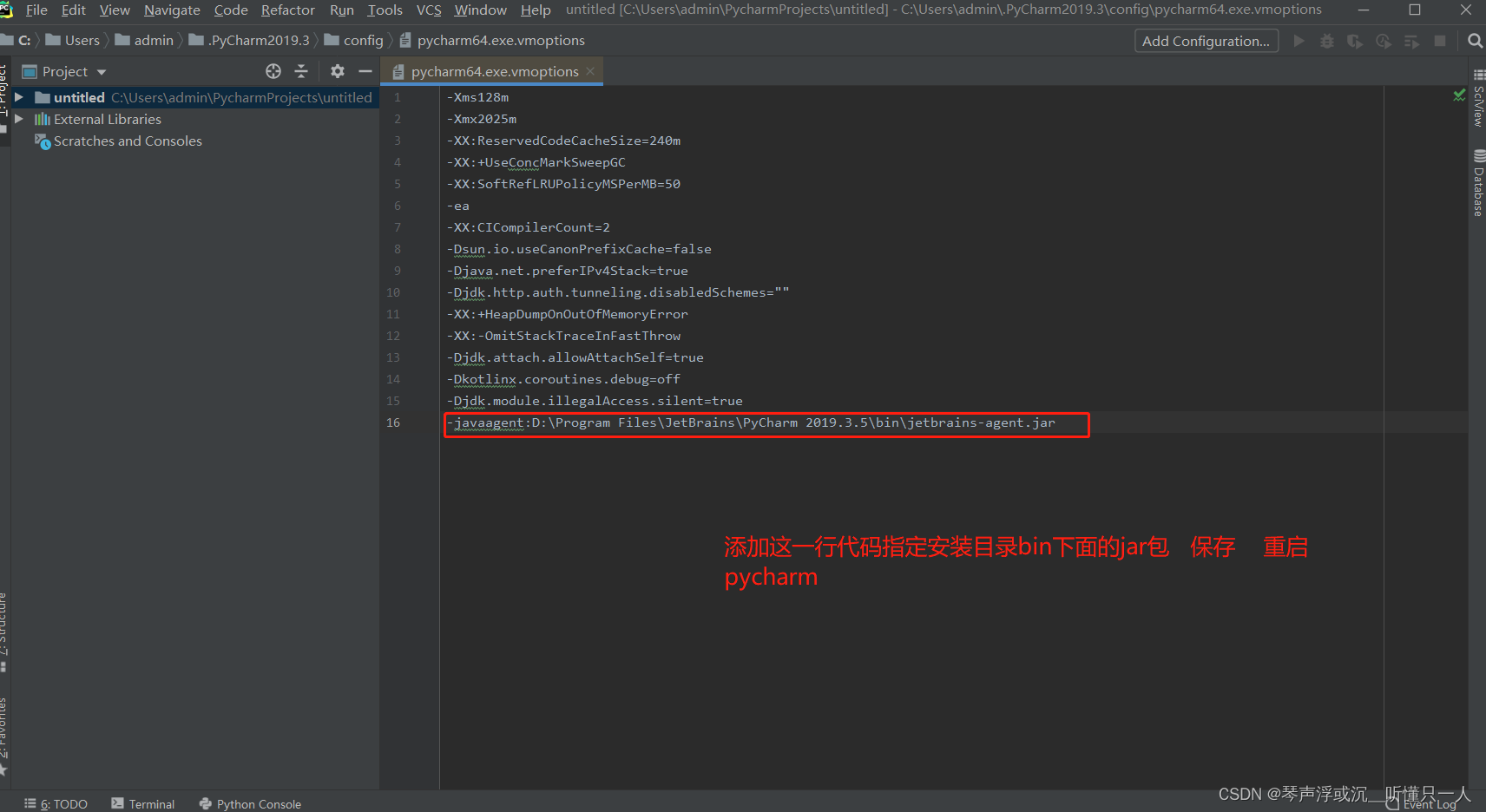Open the TODO tool window

tap(56, 803)
